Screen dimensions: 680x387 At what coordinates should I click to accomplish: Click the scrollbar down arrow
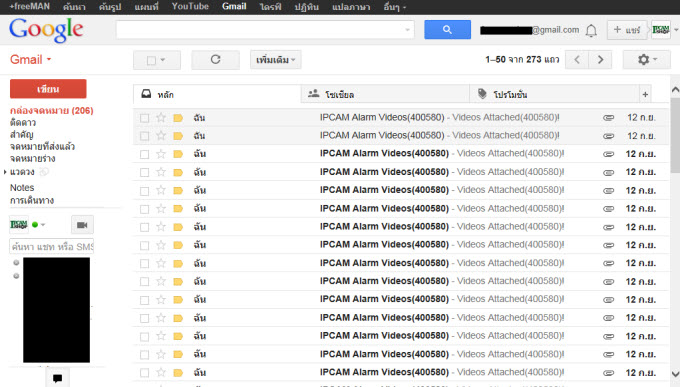pos(675,374)
